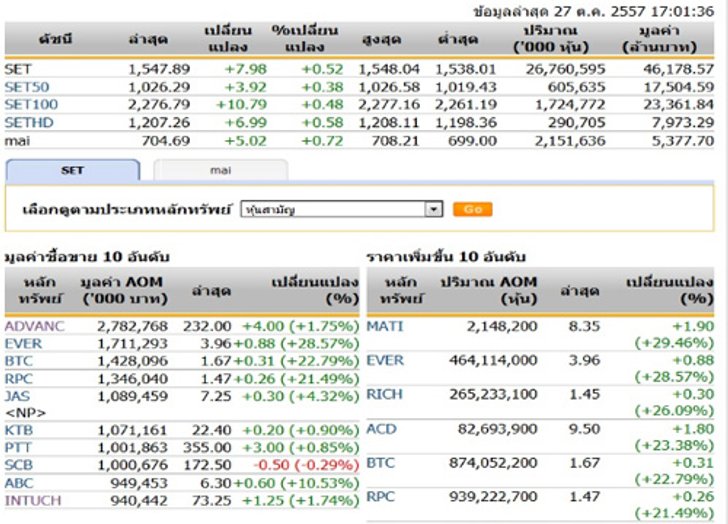The image size is (728, 524).
Task: Open the ABC stock link
Action: coord(19,483)
